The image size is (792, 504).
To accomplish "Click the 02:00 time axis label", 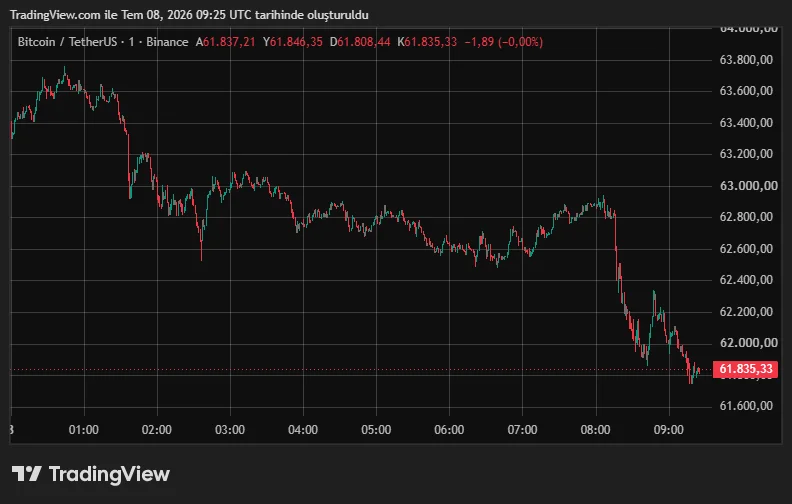I will pyautogui.click(x=157, y=430).
